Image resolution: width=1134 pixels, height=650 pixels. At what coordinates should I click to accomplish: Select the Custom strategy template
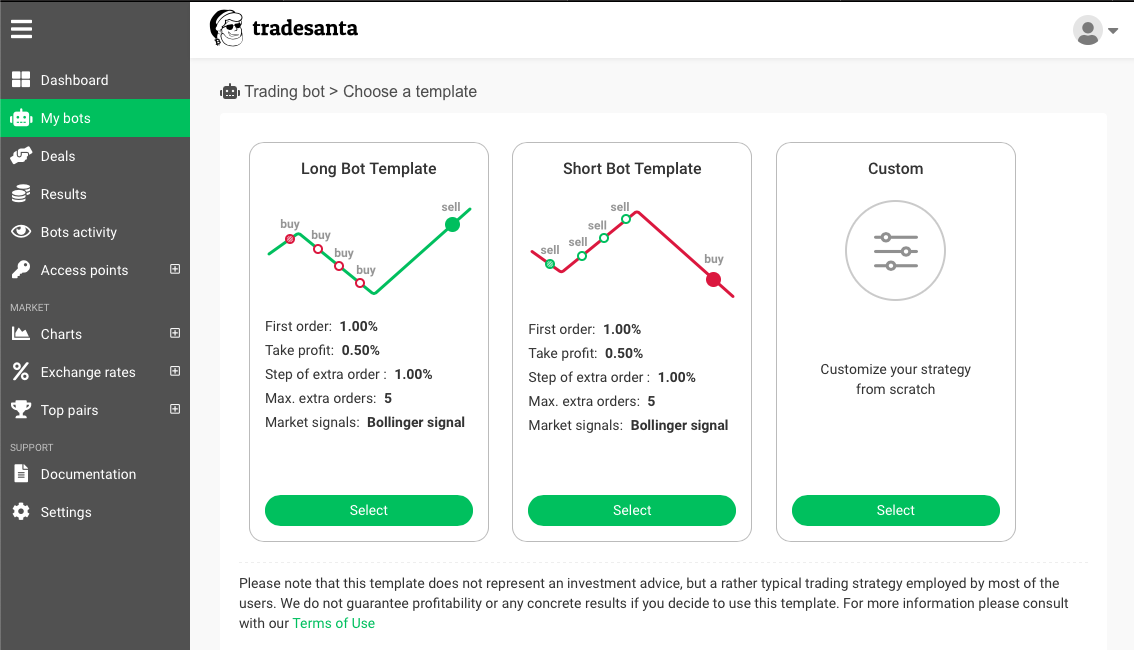click(x=896, y=510)
